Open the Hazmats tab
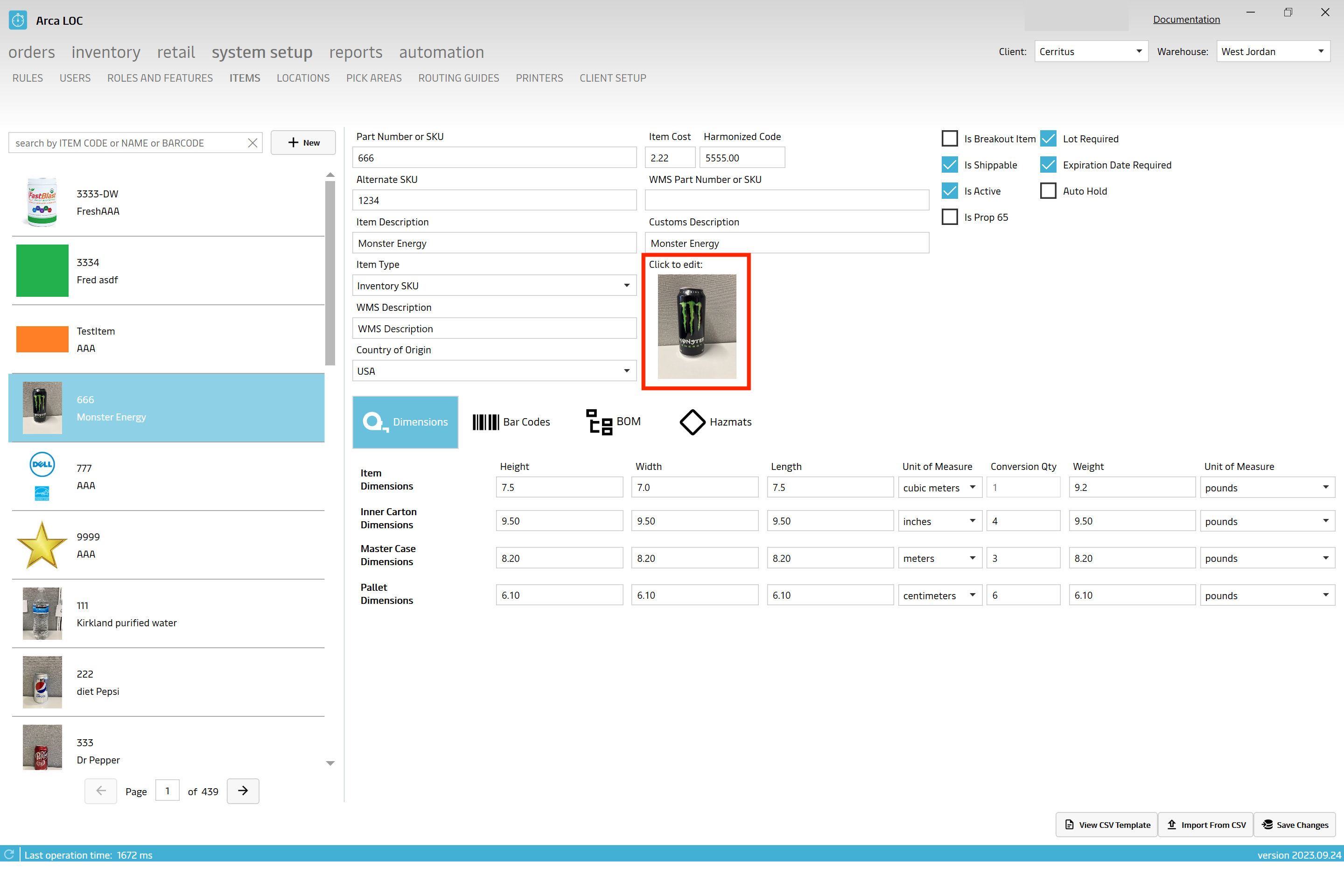The width and height of the screenshot is (1344, 896). pos(715,422)
